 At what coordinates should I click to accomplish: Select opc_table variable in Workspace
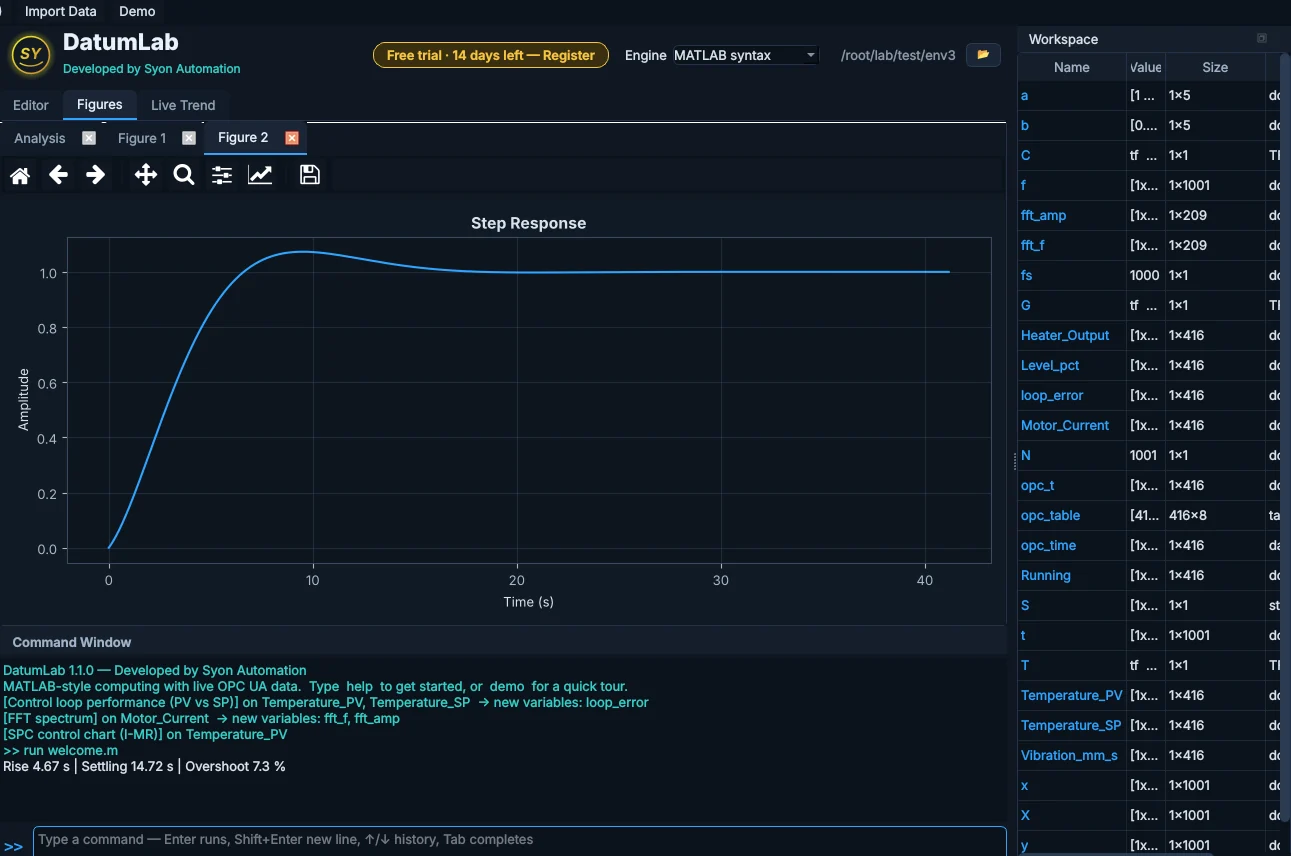pos(1050,515)
